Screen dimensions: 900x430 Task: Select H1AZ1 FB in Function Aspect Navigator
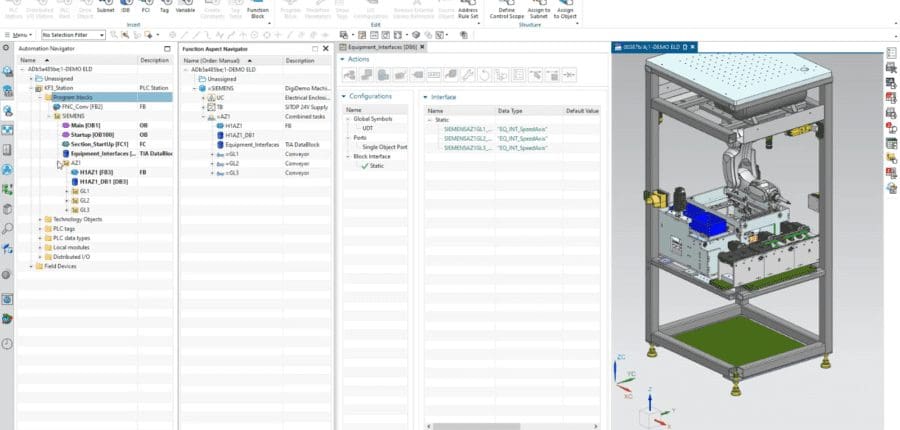(234, 126)
